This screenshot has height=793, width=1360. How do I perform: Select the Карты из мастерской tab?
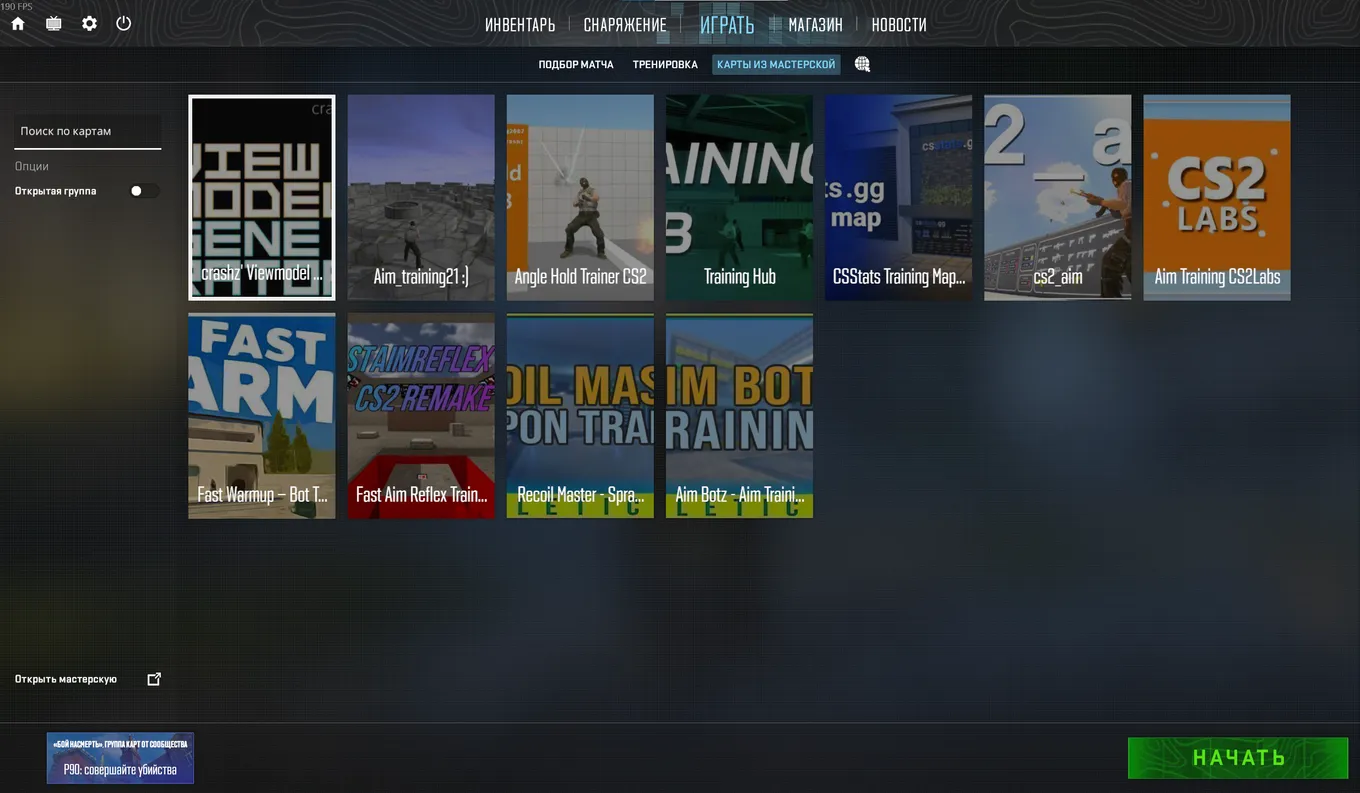pyautogui.click(x=776, y=64)
